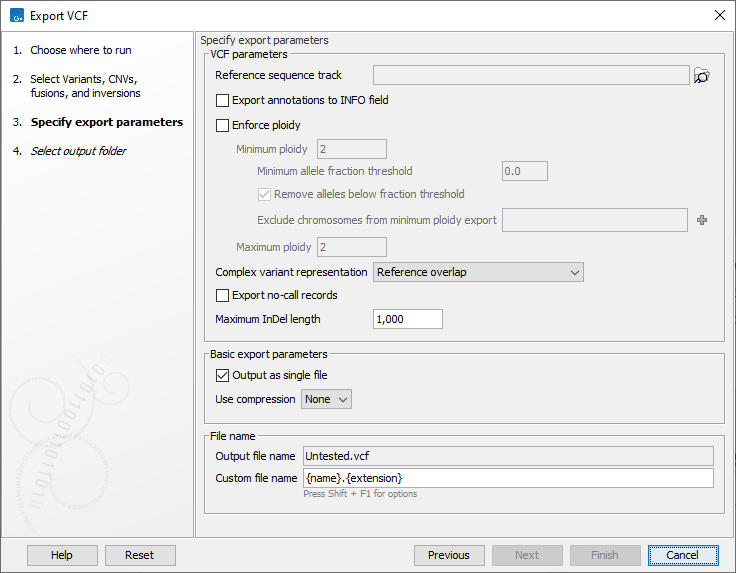Click the Previous button
Viewport: 736px width, 573px height.
[448, 555]
